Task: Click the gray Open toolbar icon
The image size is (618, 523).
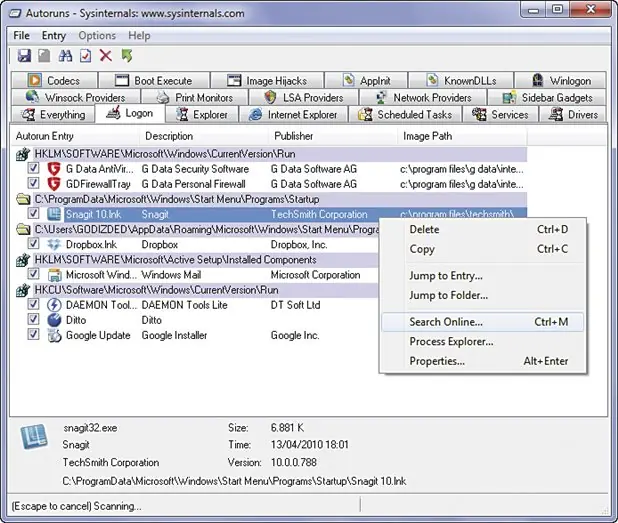Action: pos(44,56)
